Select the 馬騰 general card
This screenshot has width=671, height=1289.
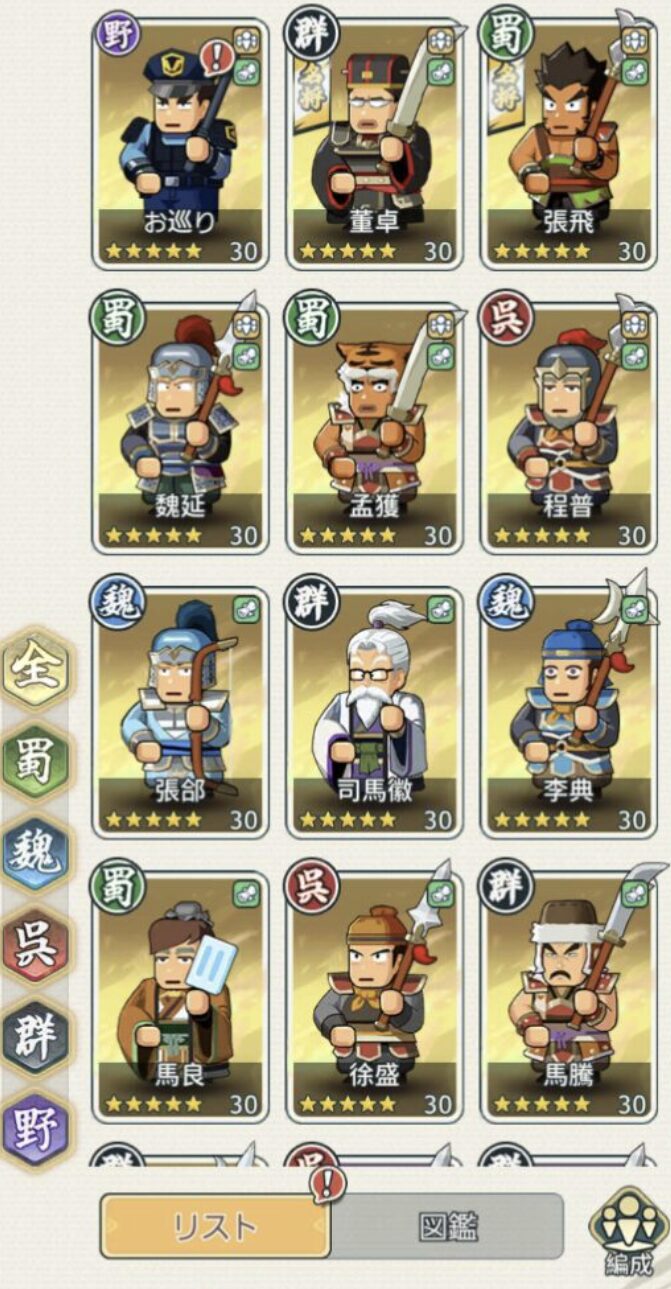click(x=568, y=996)
